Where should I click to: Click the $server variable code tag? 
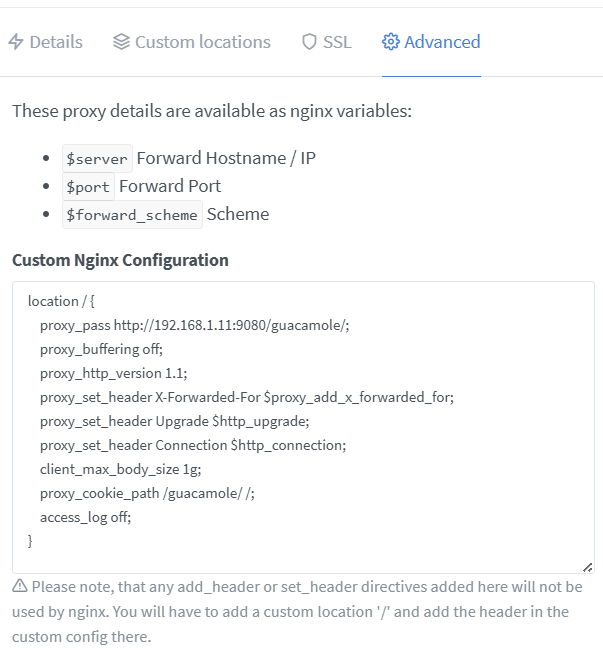(x=97, y=158)
